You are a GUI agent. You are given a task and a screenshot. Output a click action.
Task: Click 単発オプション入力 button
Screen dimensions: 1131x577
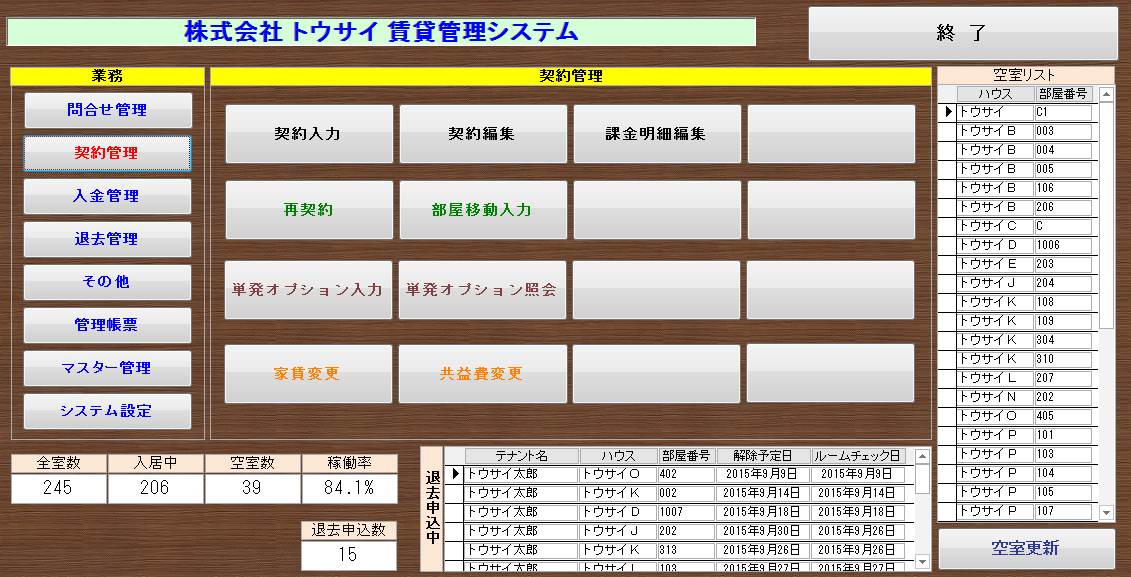click(308, 290)
